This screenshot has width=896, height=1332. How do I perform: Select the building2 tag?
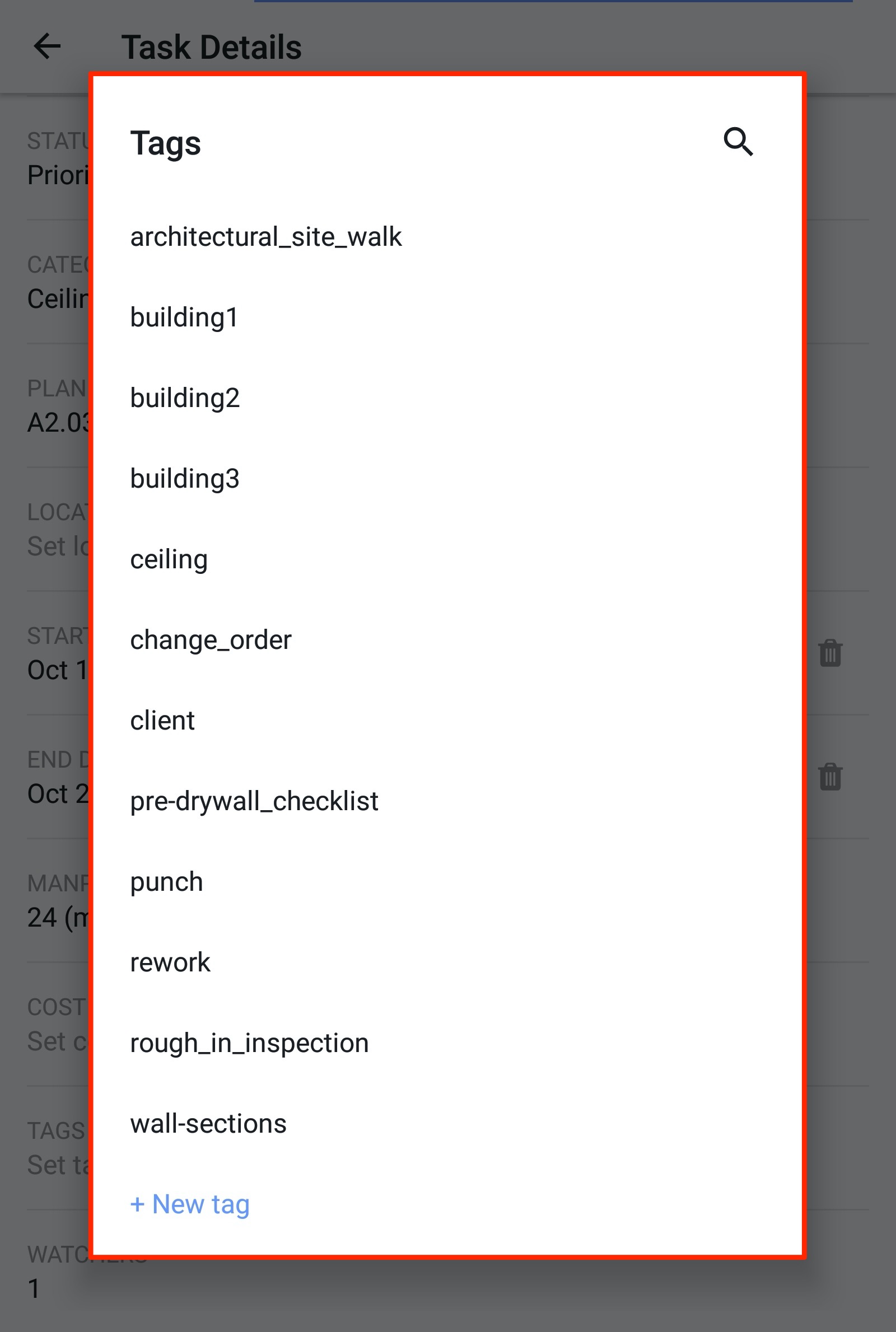[186, 398]
